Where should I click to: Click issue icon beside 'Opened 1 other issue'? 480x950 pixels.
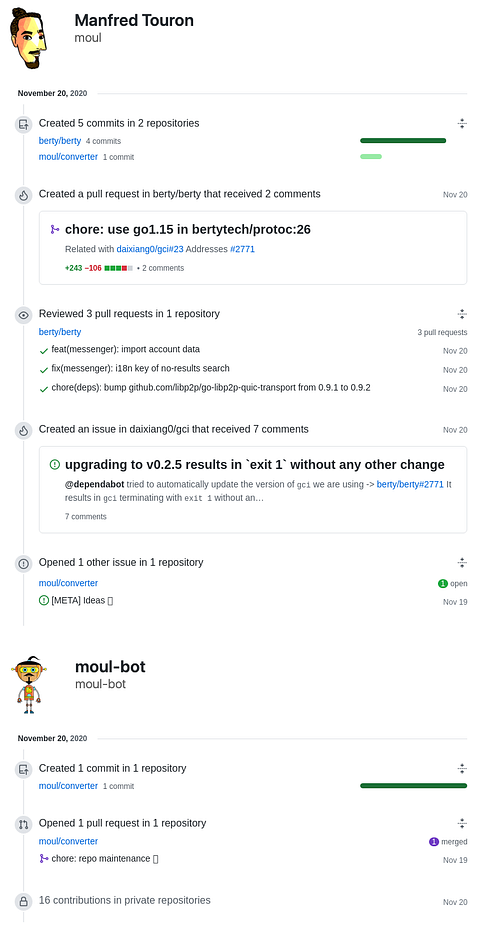coord(24,563)
